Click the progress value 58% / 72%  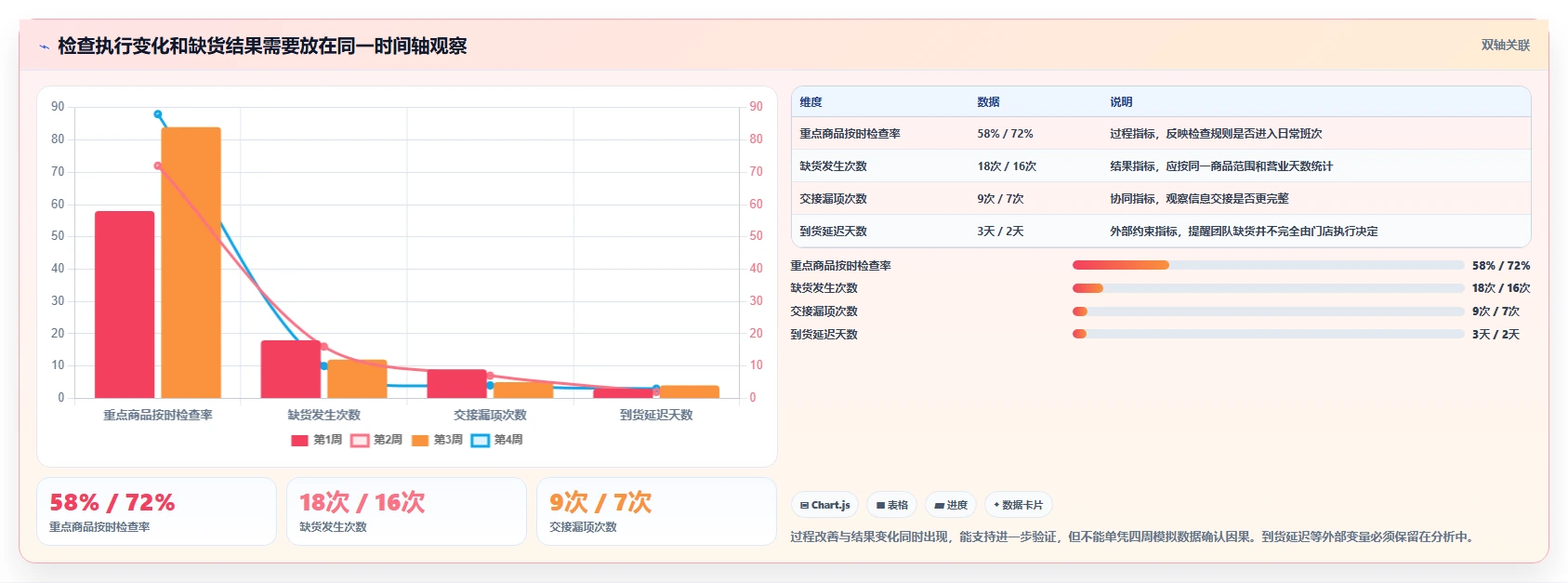coord(1501,266)
